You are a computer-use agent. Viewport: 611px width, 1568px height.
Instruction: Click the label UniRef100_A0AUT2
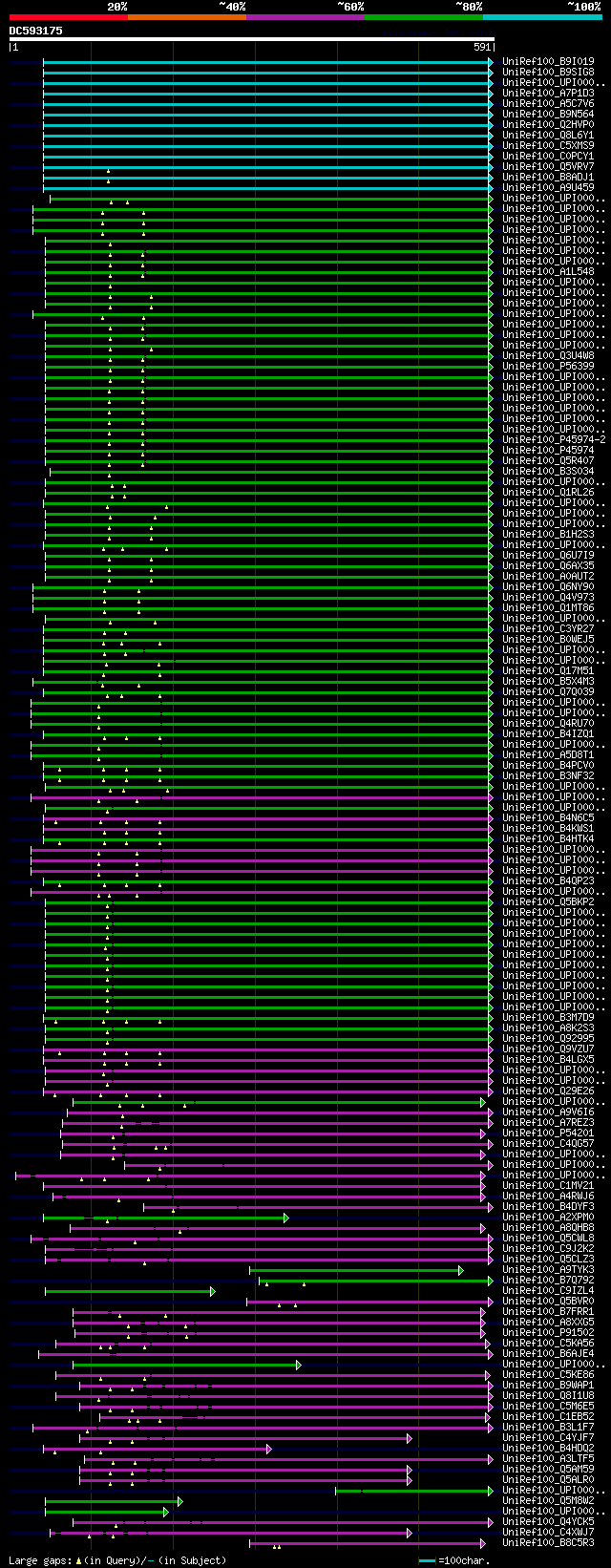(548, 576)
